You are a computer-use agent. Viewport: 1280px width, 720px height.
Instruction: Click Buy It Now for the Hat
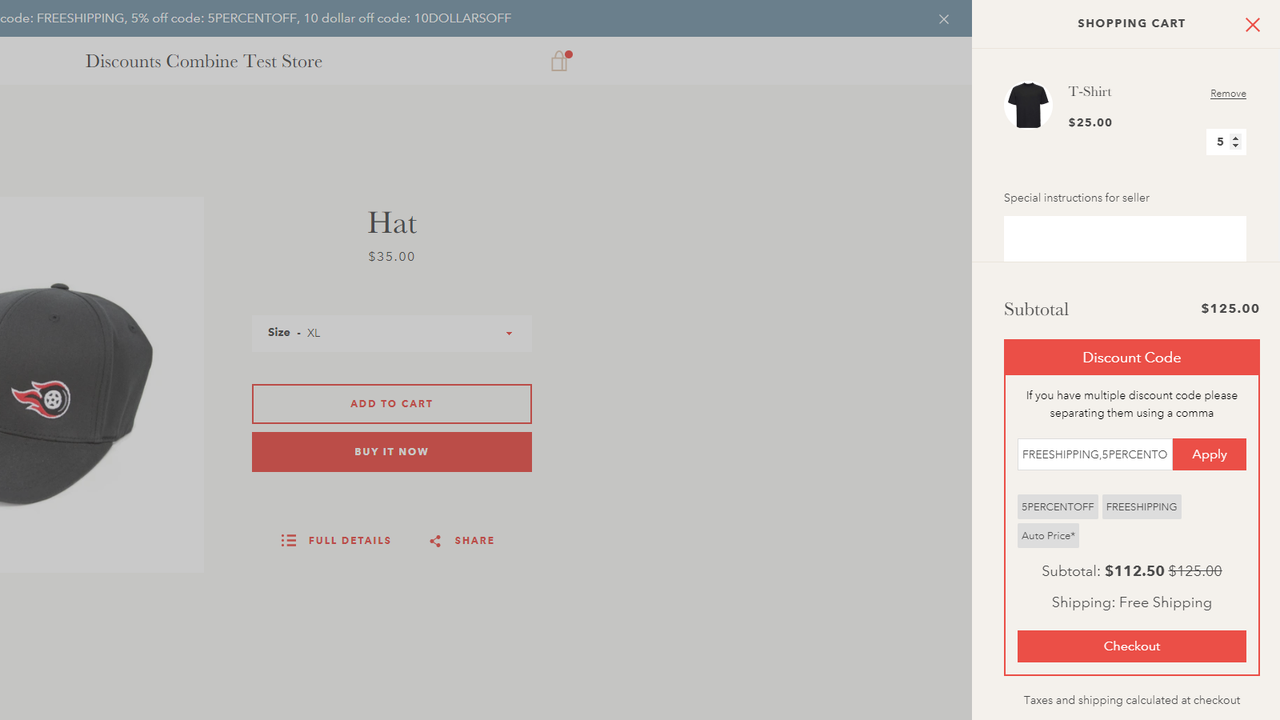(391, 451)
